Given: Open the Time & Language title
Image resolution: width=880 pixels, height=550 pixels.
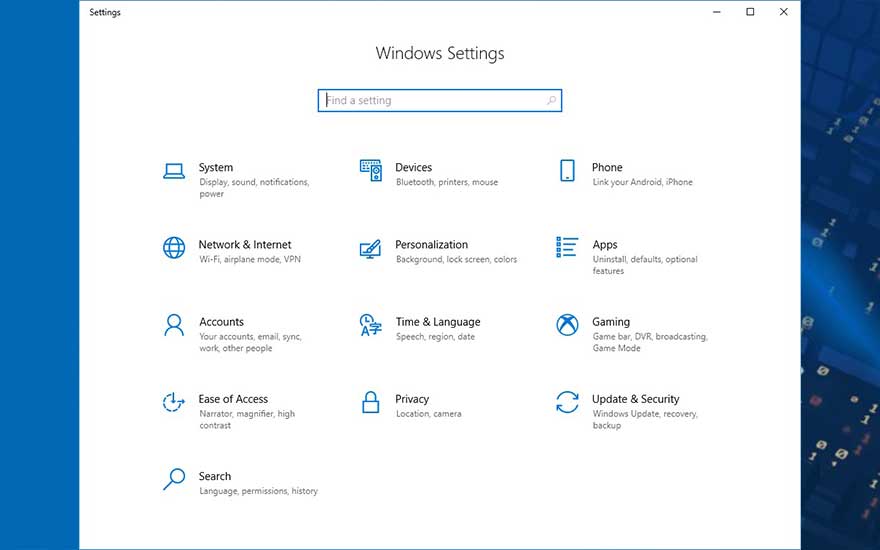Looking at the screenshot, I should point(438,322).
